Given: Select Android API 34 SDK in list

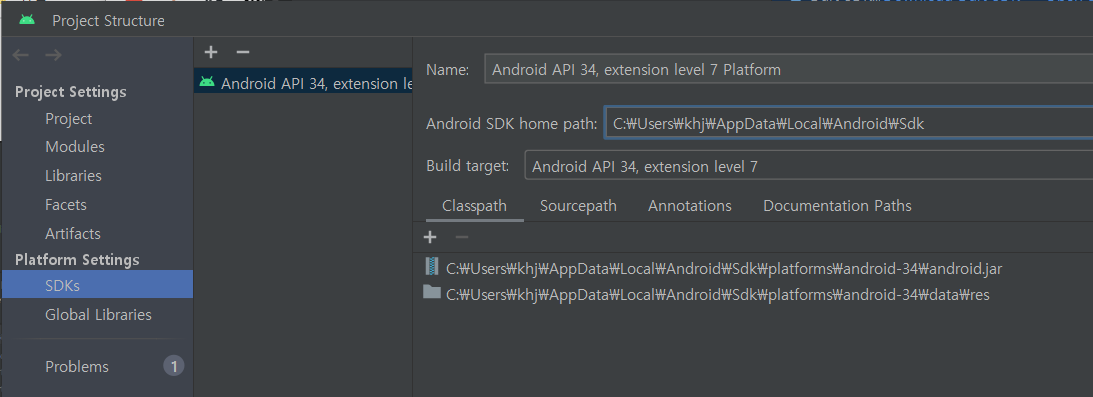Looking at the screenshot, I should (303, 83).
